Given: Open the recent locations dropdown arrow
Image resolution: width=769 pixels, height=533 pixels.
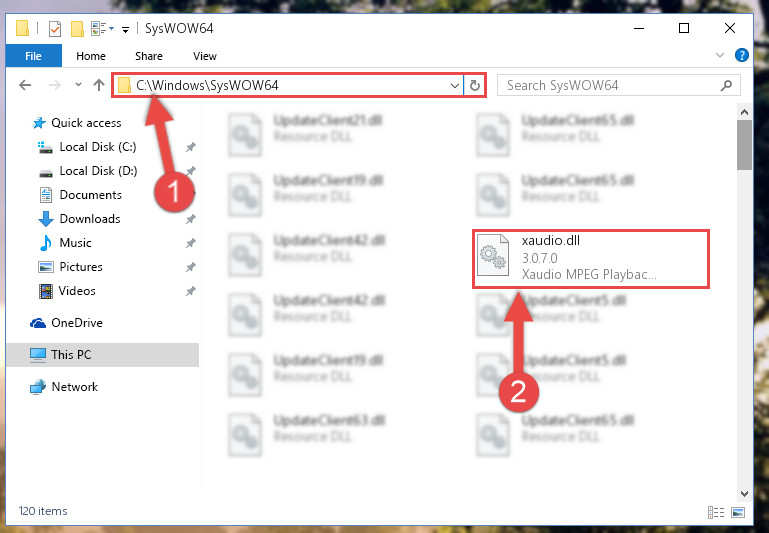Looking at the screenshot, I should (78, 85).
